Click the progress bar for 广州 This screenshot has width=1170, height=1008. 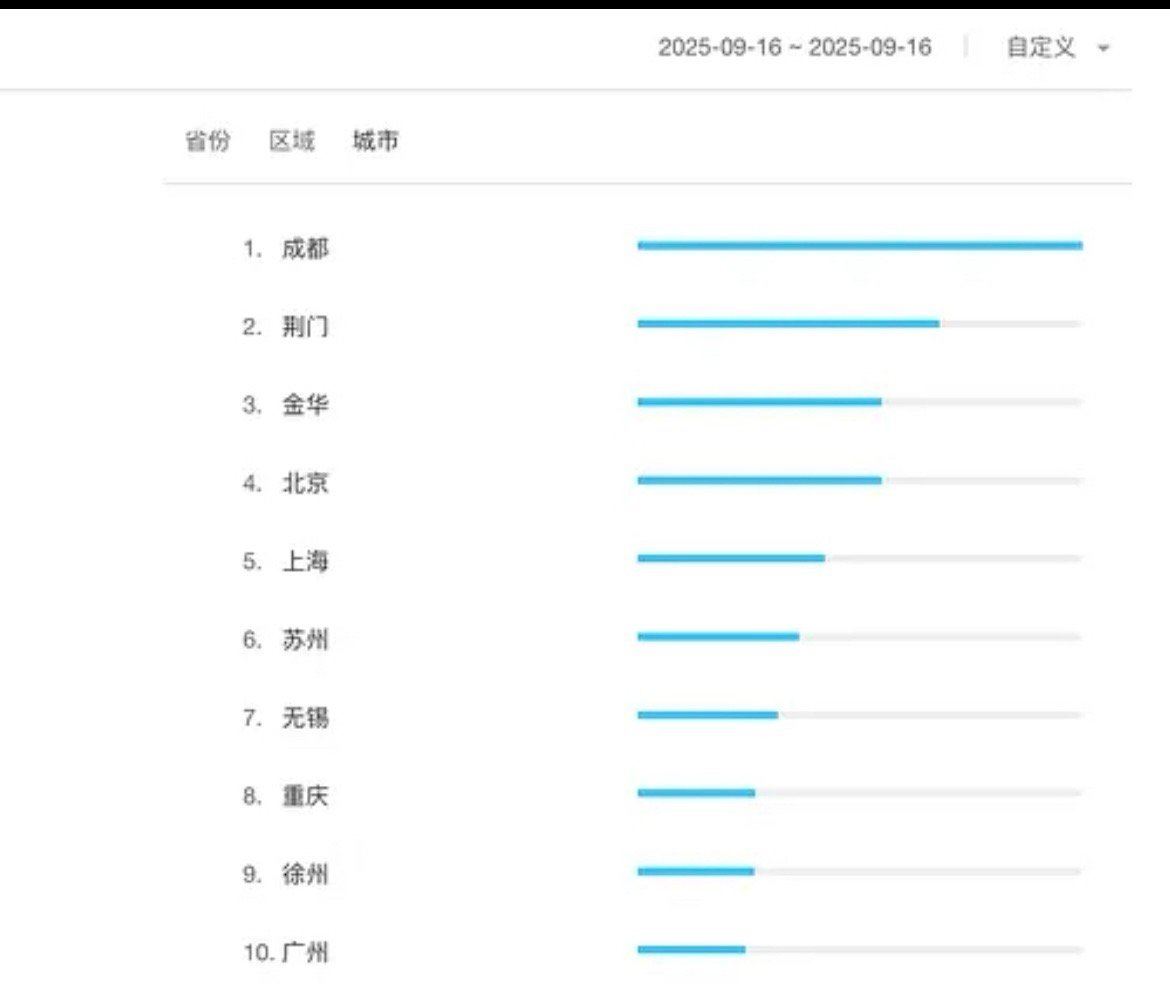pyautogui.click(x=860, y=950)
